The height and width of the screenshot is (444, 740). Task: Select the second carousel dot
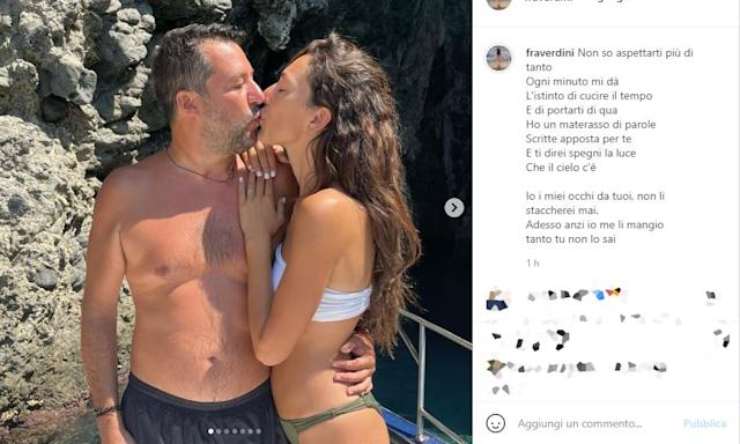(x=219, y=431)
